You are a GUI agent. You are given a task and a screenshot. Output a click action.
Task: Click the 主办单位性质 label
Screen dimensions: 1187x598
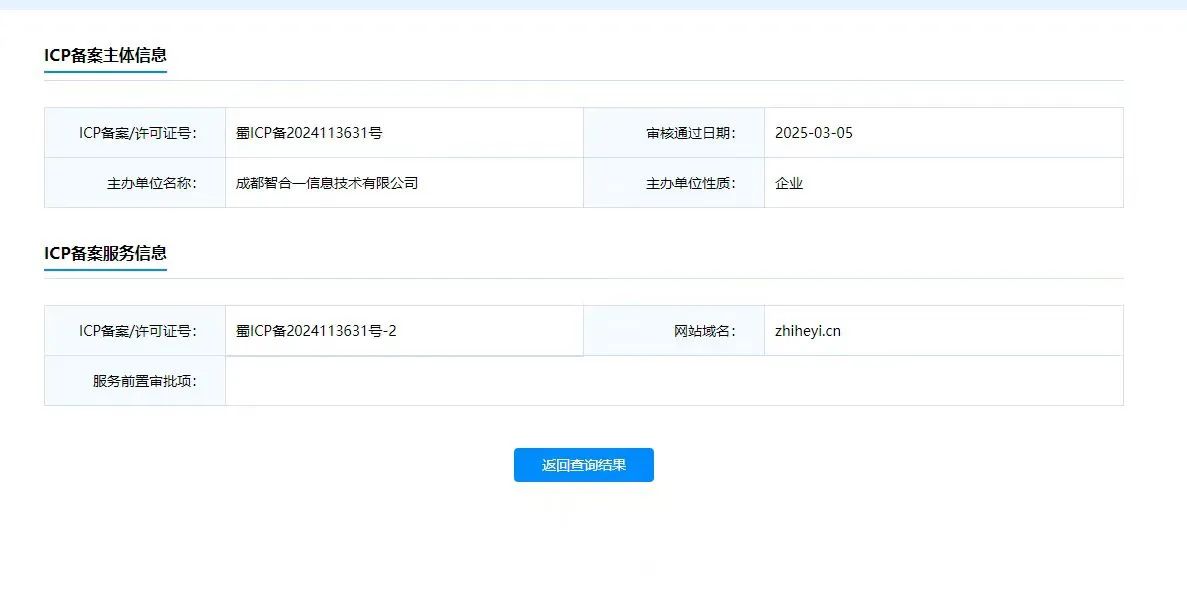click(690, 183)
